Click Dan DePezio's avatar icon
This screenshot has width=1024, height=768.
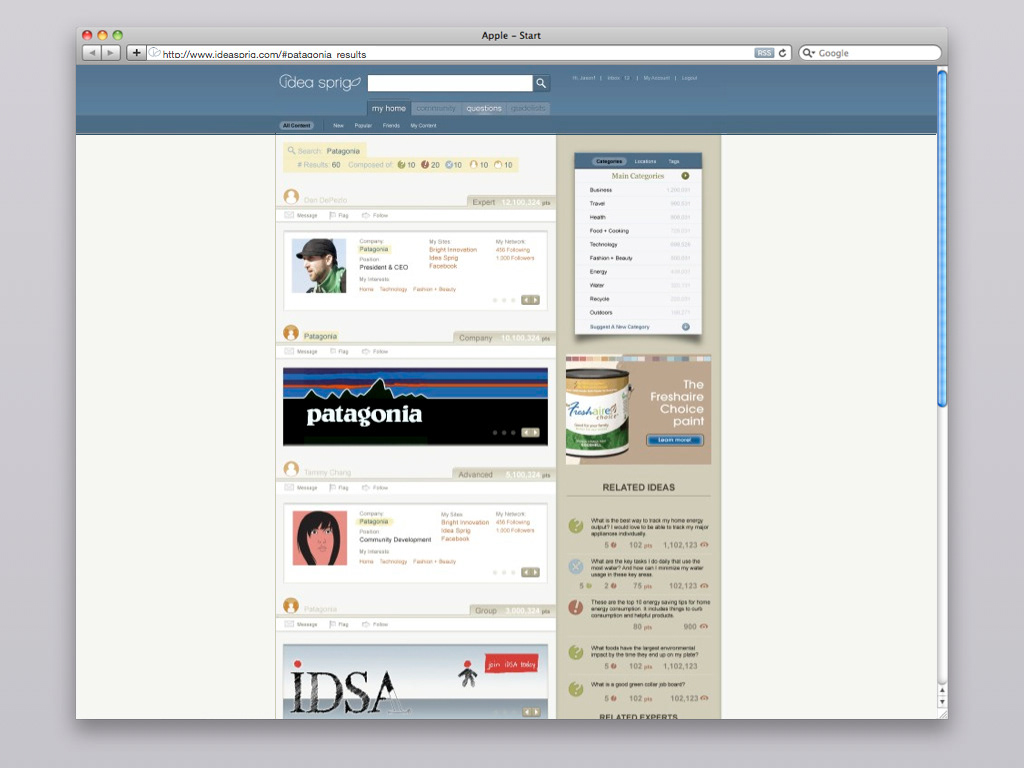[x=291, y=197]
